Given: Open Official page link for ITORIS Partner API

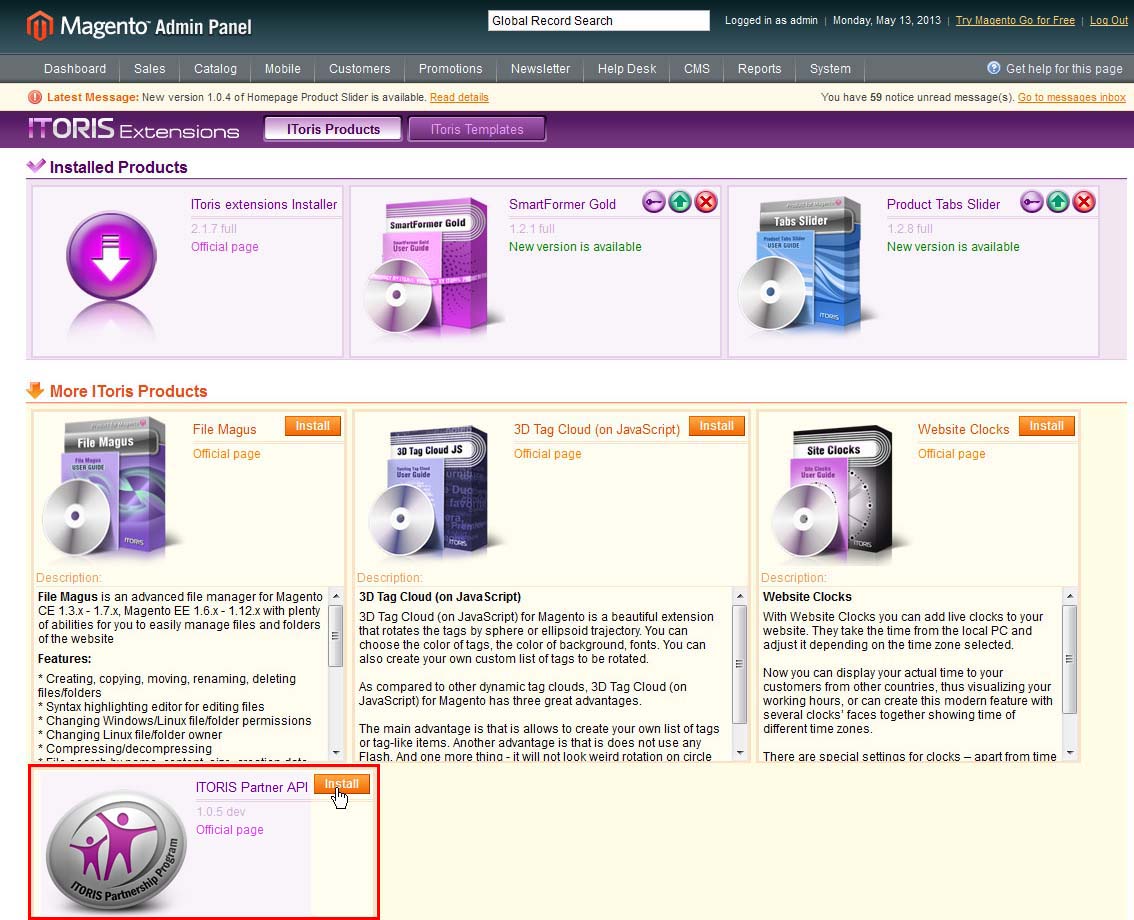Looking at the screenshot, I should click(230, 830).
